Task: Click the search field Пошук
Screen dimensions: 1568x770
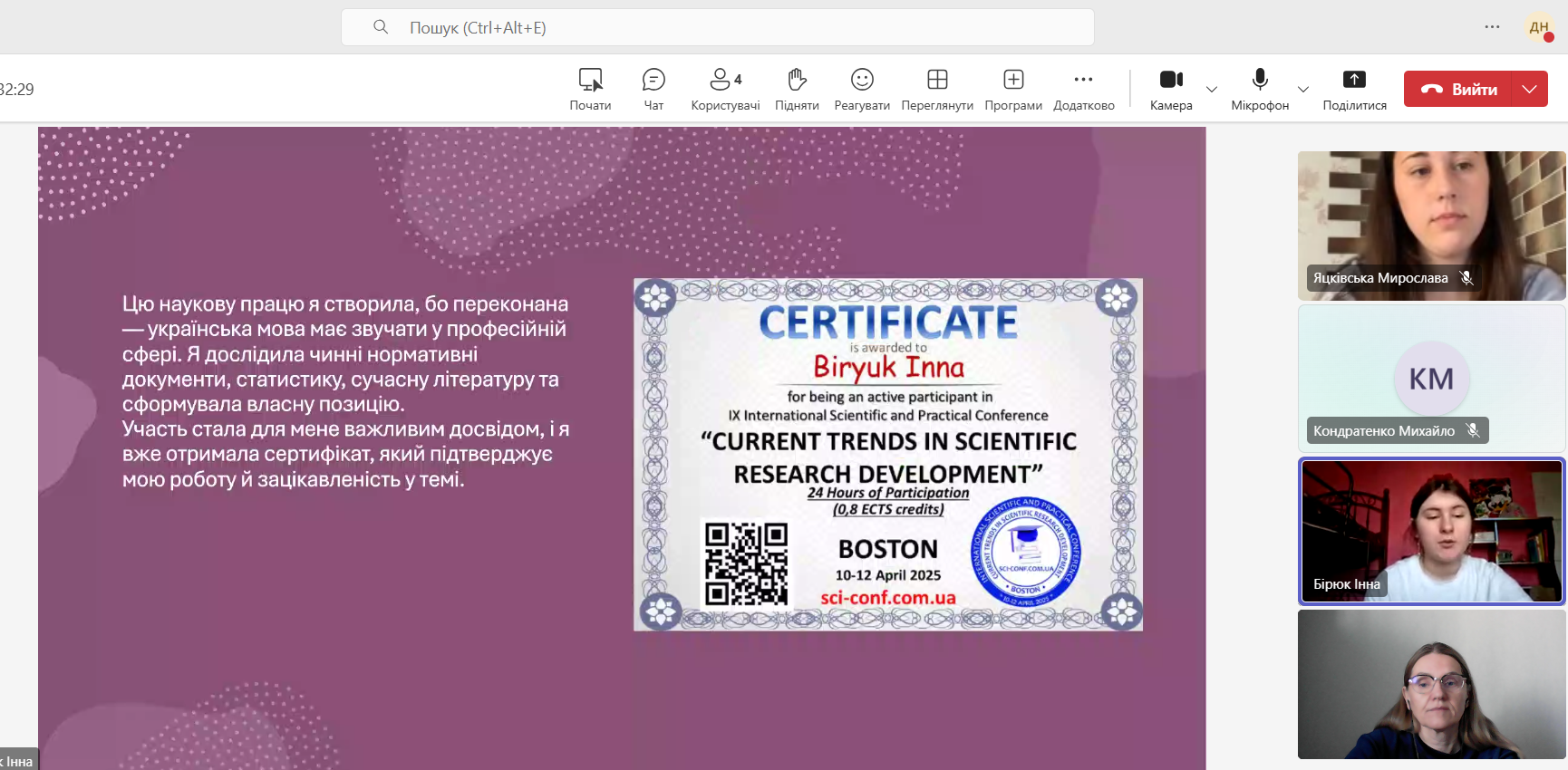Action: (x=717, y=27)
